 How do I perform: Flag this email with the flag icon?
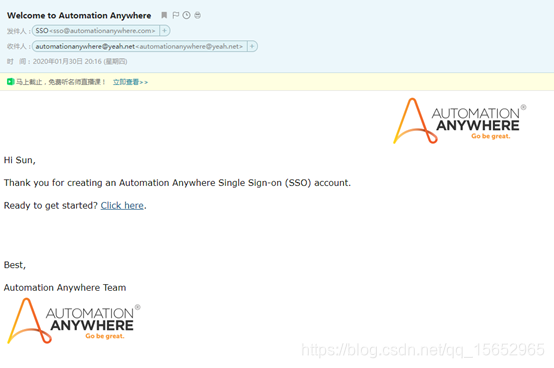[175, 15]
